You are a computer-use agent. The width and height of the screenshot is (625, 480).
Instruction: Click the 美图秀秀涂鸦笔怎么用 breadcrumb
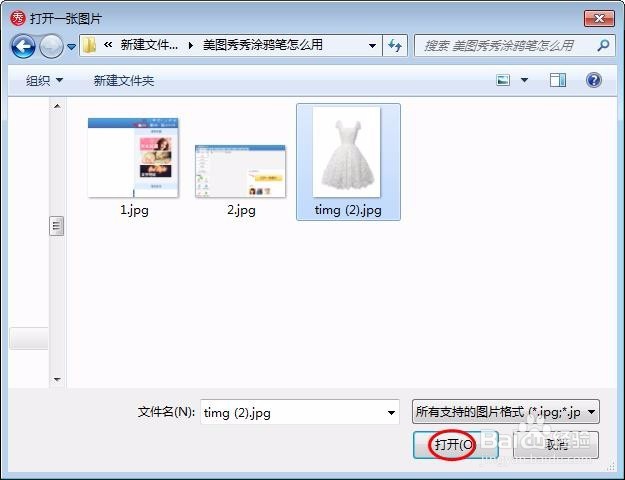click(263, 45)
